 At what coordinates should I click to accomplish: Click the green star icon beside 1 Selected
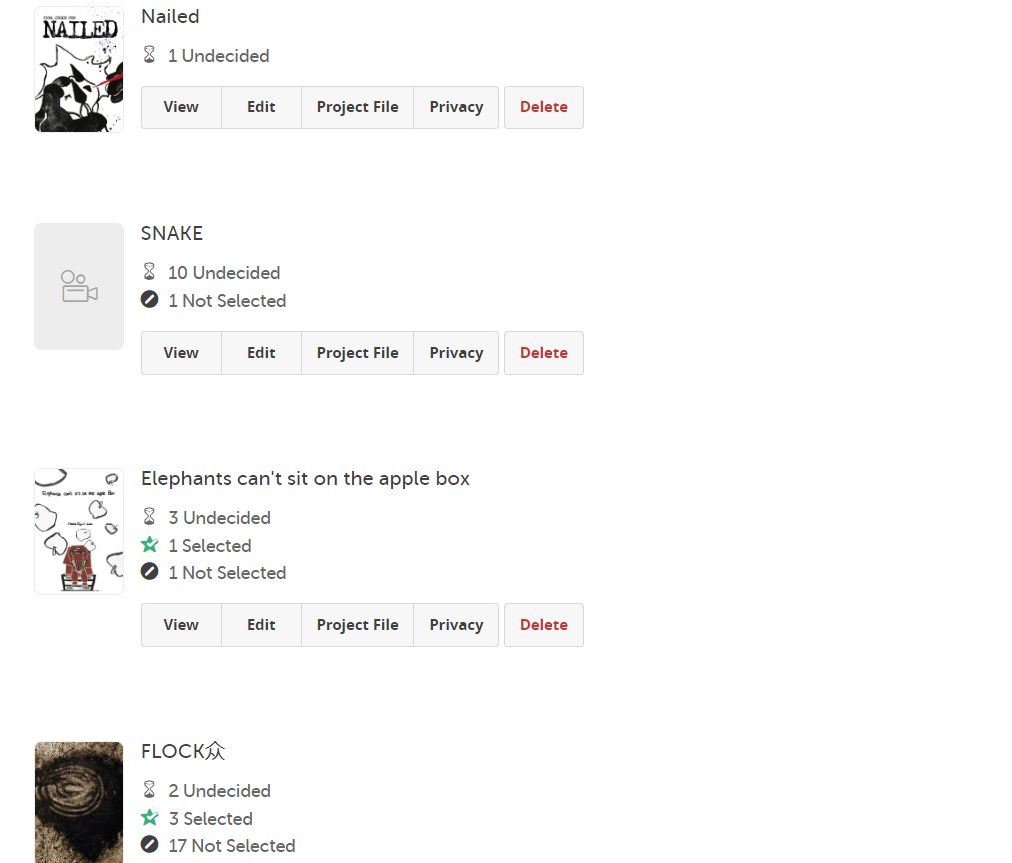150,545
